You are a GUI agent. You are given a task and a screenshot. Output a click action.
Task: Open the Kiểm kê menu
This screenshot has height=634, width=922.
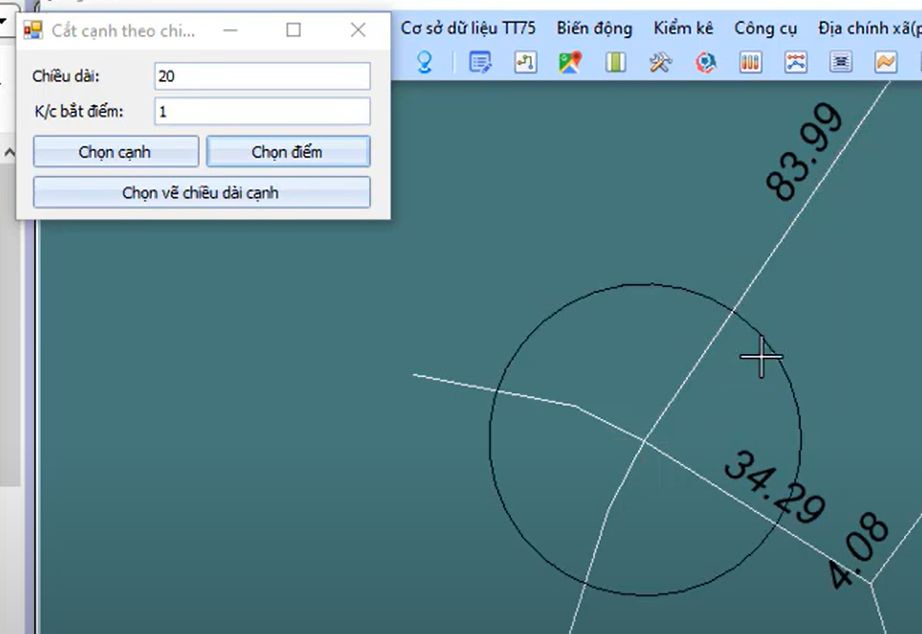tap(683, 28)
